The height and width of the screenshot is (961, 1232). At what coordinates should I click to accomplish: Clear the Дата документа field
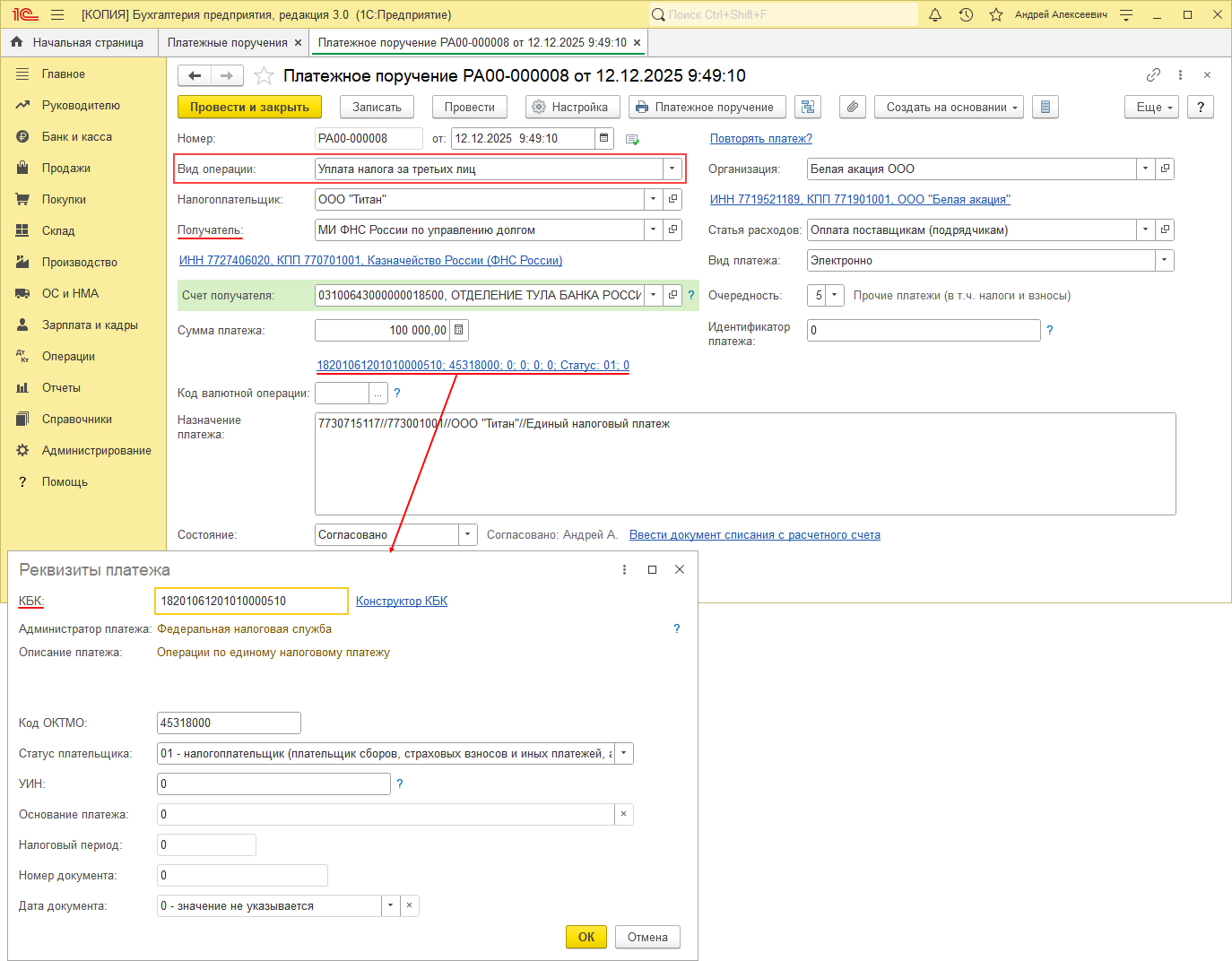click(x=409, y=905)
